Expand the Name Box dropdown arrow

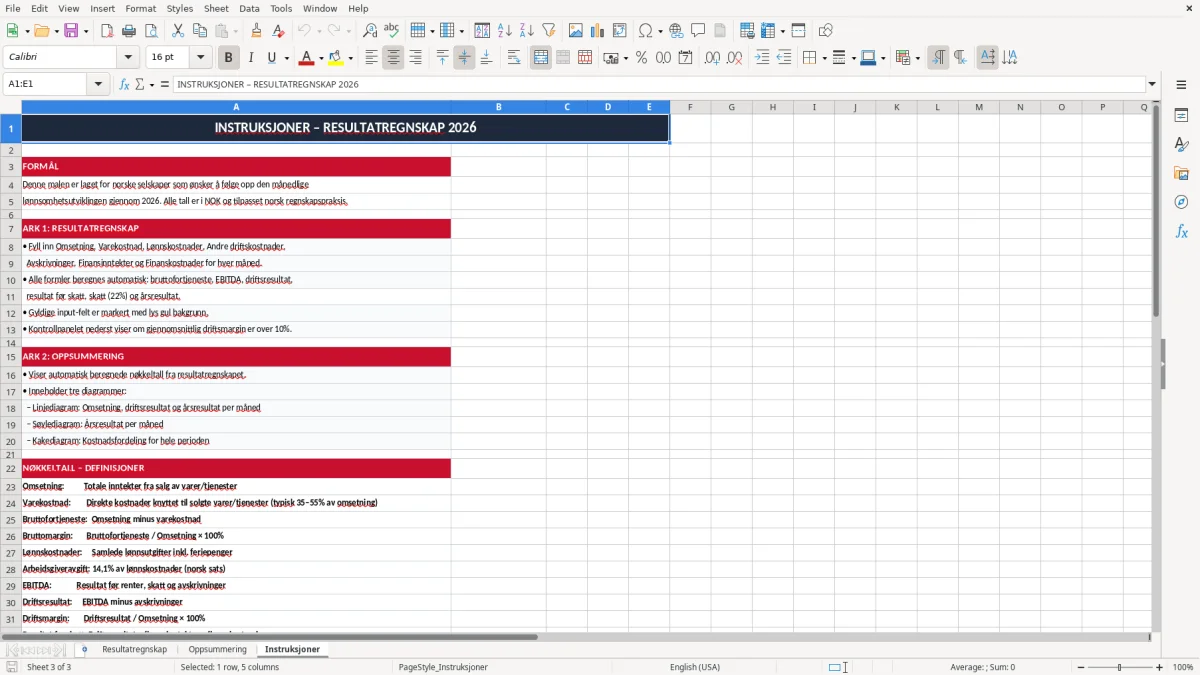point(98,84)
